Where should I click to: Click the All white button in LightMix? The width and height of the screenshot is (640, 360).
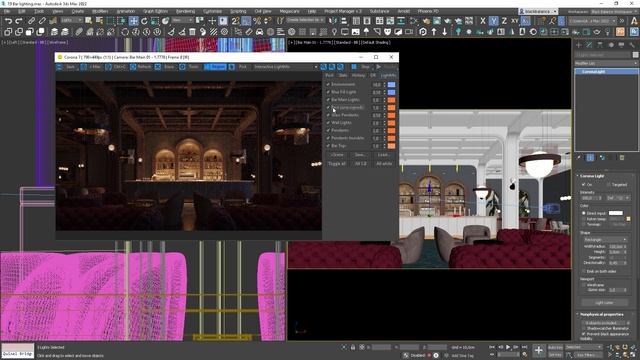[x=384, y=164]
